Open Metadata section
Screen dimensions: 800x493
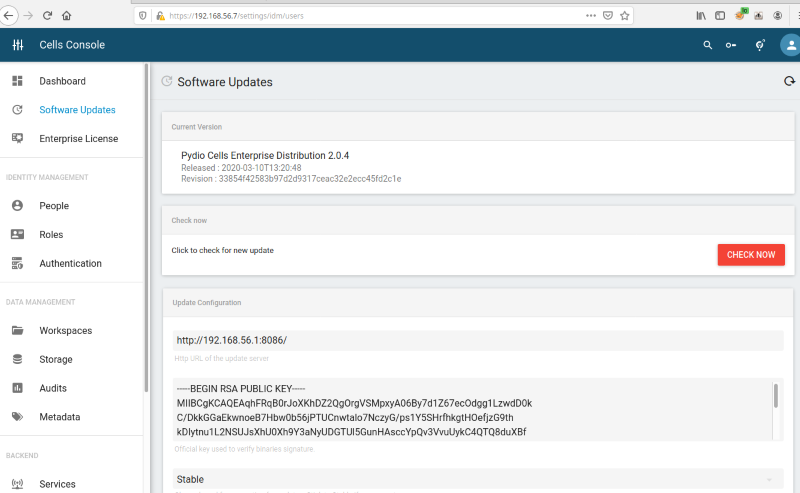[59, 417]
